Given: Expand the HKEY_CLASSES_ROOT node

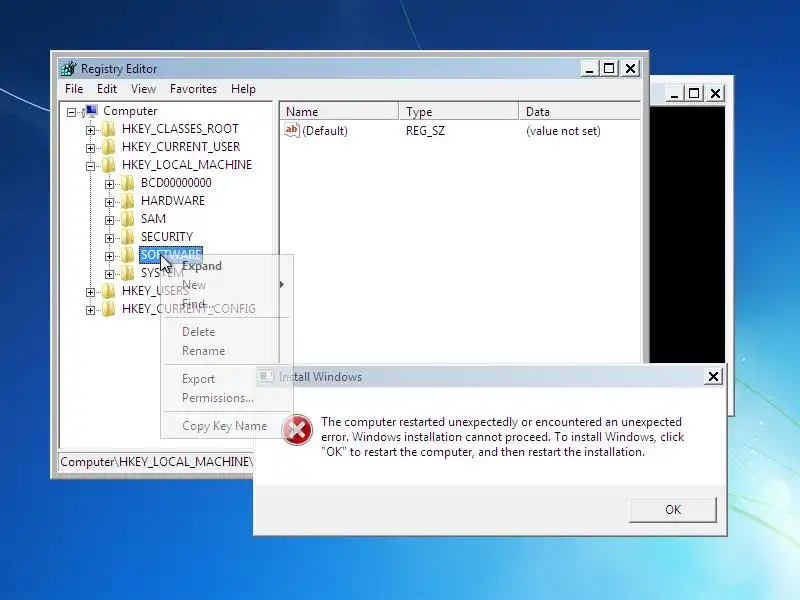Looking at the screenshot, I should pyautogui.click(x=90, y=130).
